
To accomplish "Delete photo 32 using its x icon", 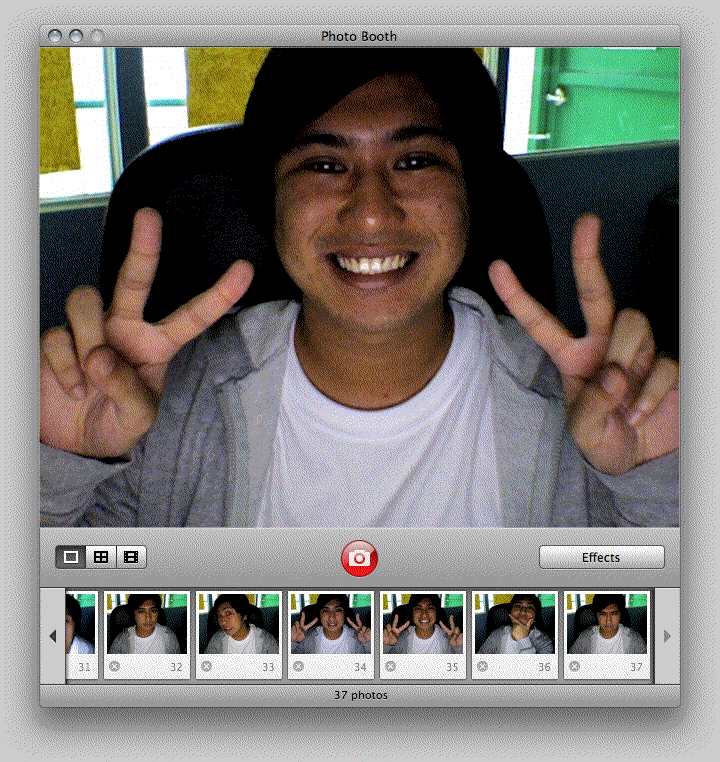I will coord(114,666).
